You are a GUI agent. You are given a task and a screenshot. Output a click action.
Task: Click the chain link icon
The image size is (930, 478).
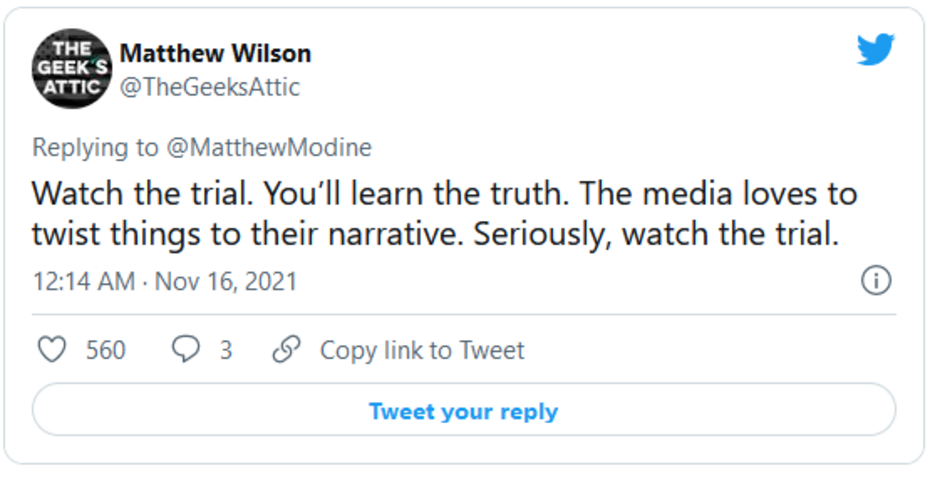pyautogui.click(x=287, y=350)
